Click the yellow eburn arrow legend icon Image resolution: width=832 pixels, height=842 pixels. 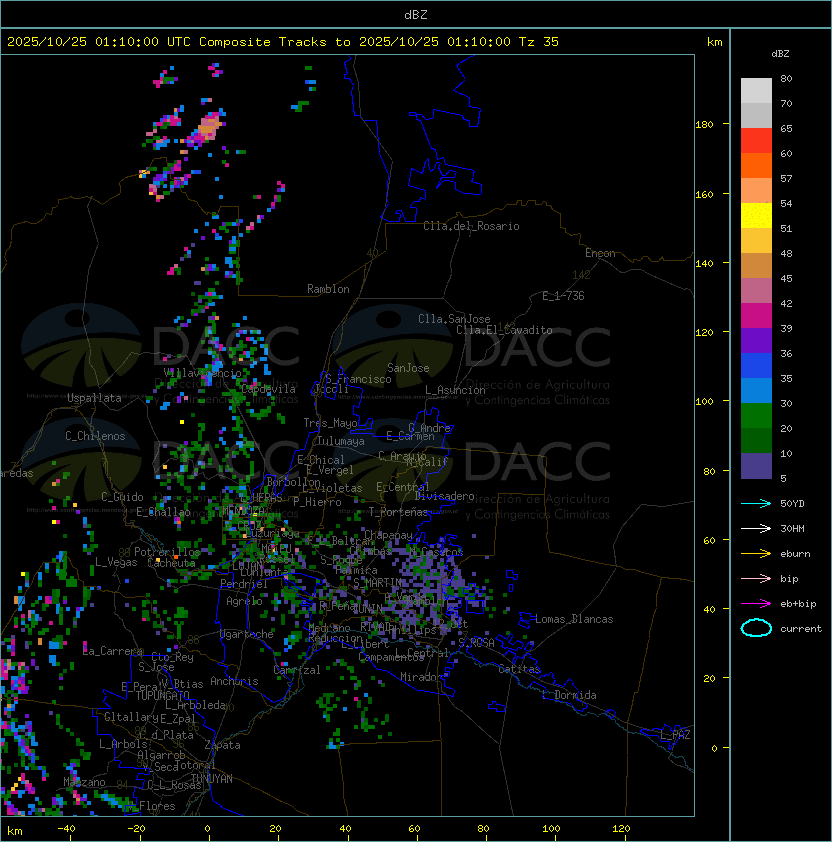pos(756,554)
